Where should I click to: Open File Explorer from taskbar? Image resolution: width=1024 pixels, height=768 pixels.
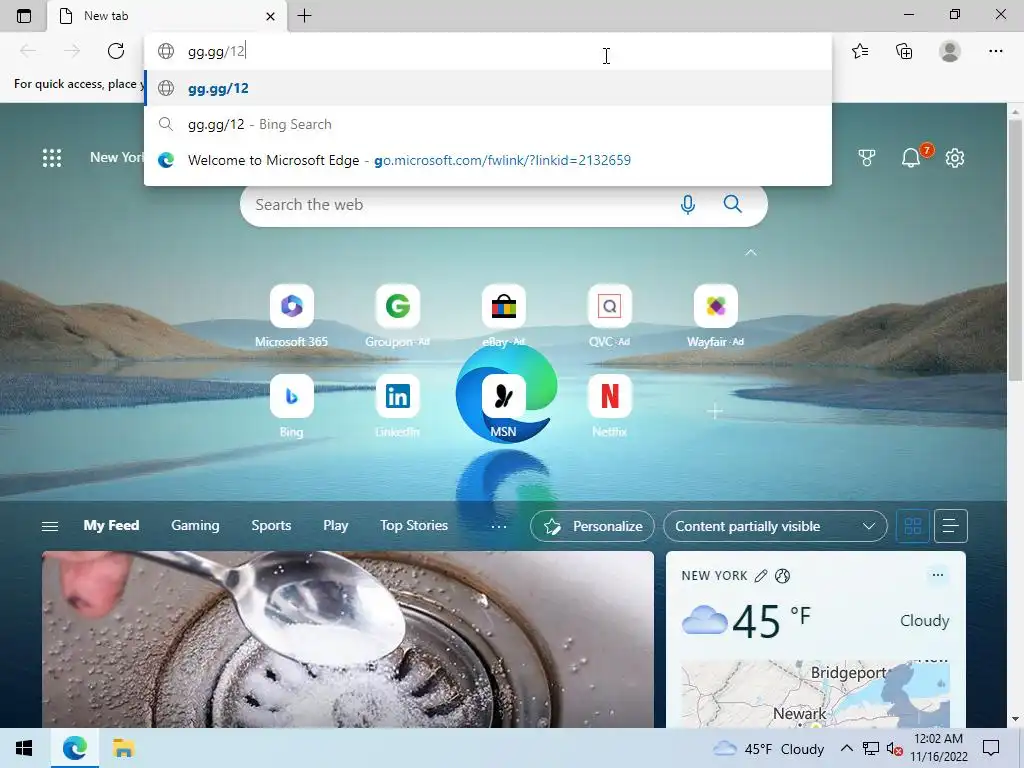click(123, 748)
